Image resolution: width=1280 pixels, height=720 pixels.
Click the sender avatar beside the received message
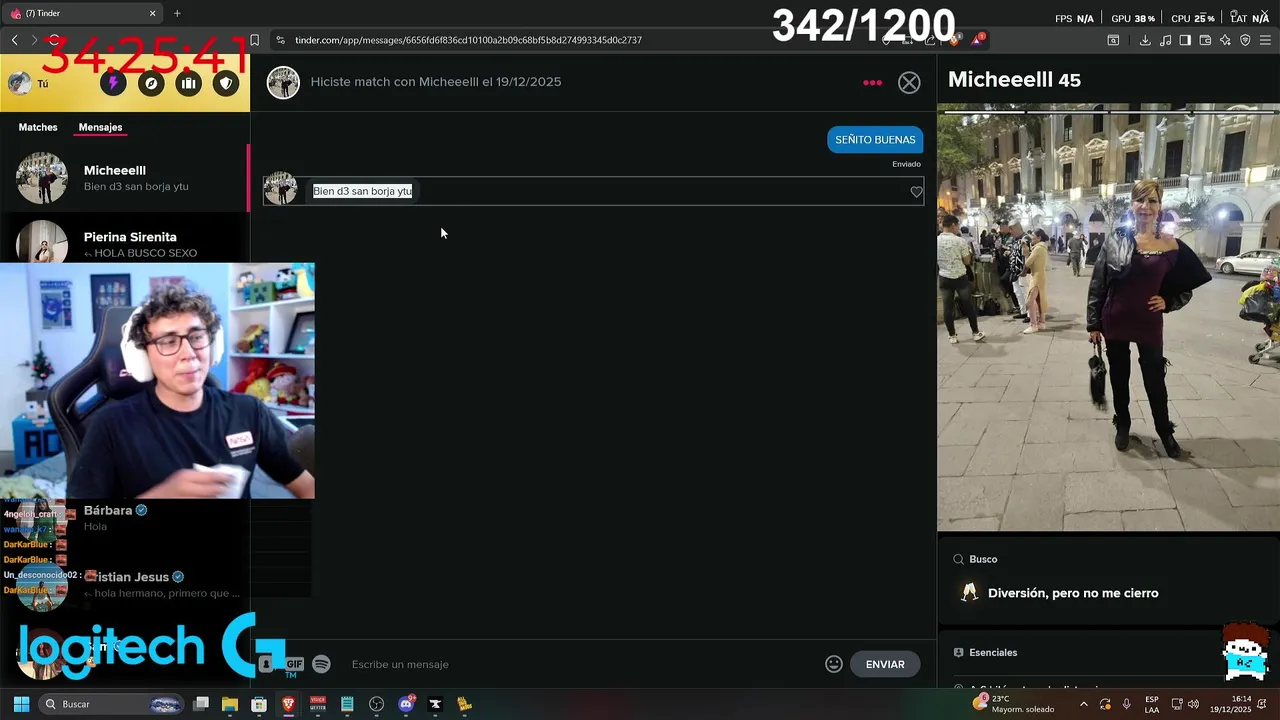[x=280, y=189]
